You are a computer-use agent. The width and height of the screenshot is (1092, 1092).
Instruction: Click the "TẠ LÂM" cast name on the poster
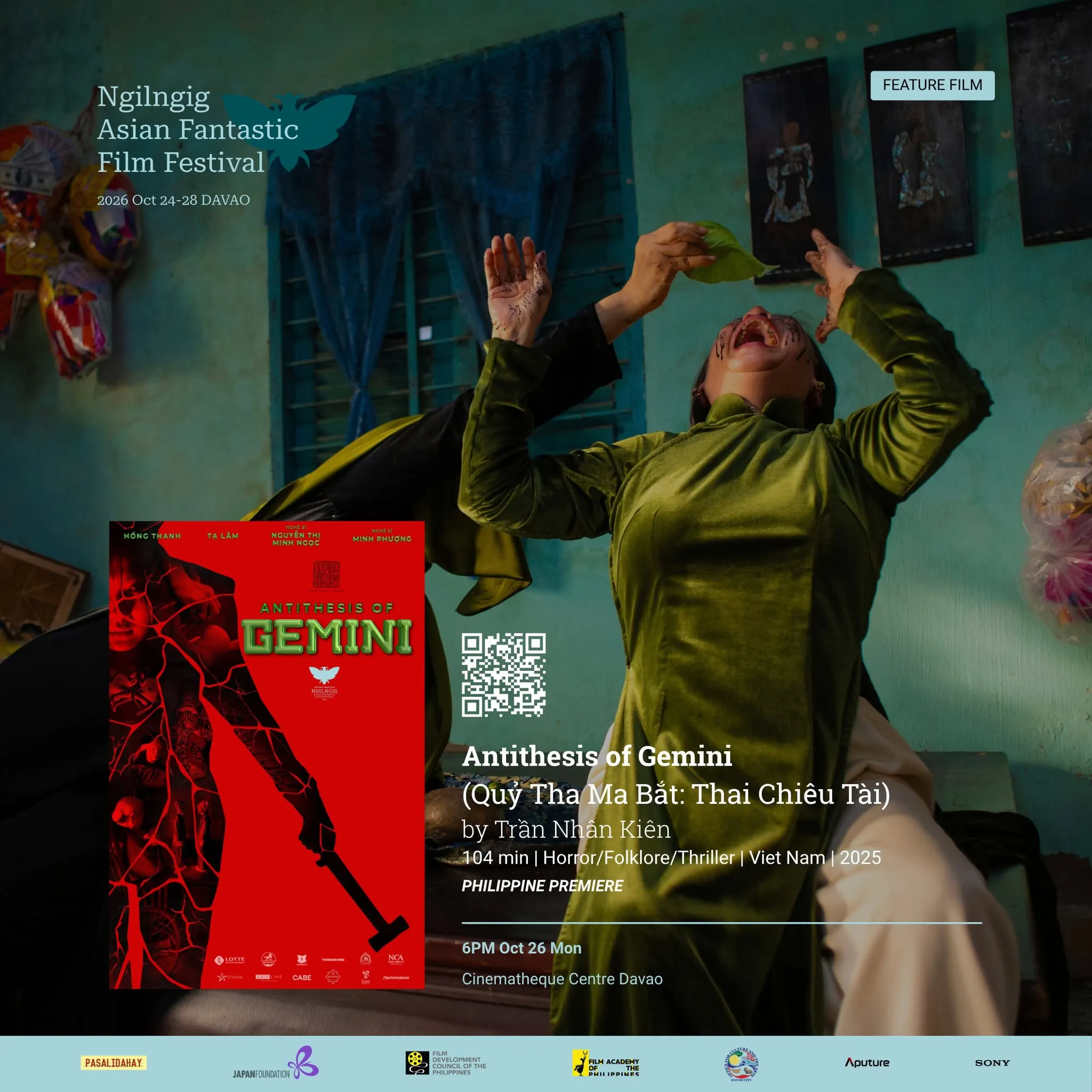click(223, 536)
